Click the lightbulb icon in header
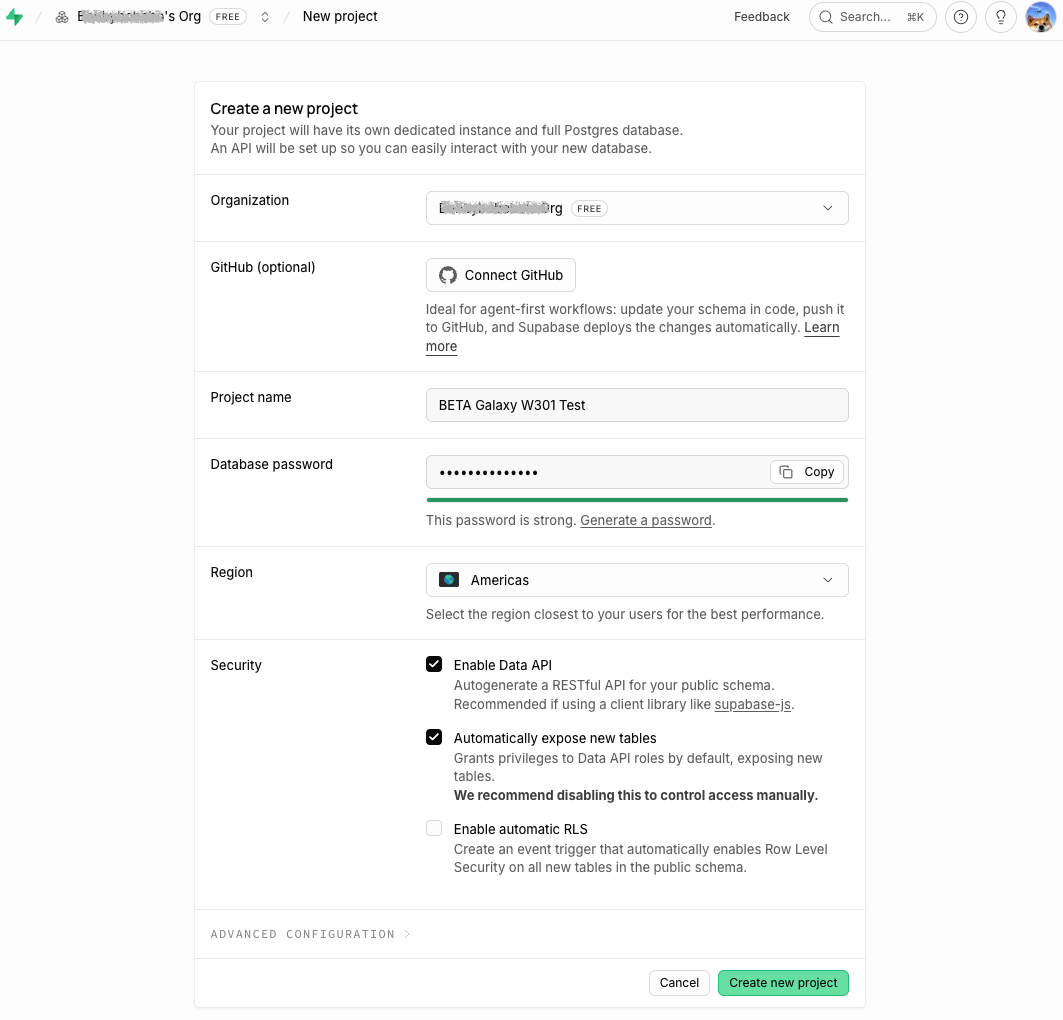1063x1020 pixels. 1000,17
